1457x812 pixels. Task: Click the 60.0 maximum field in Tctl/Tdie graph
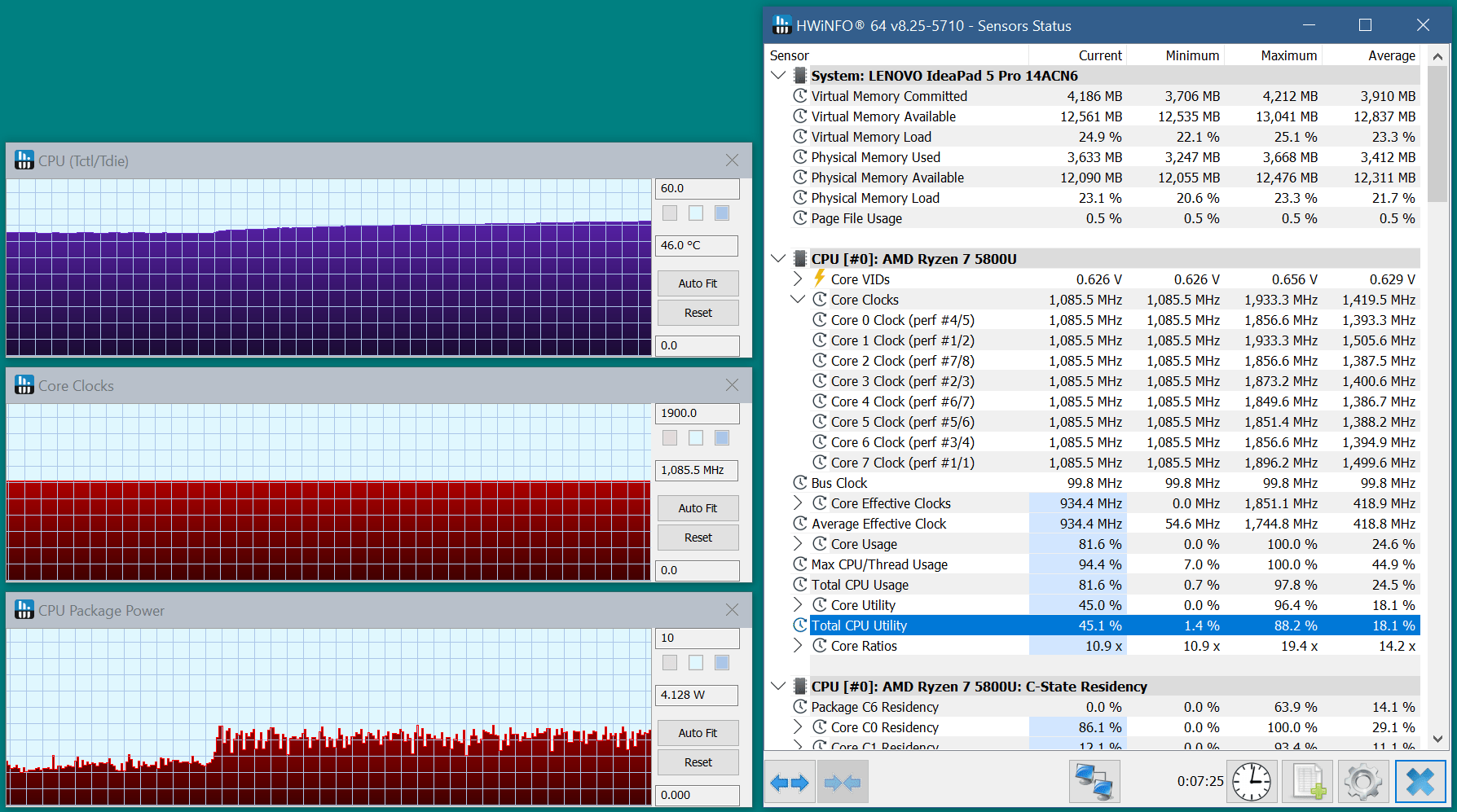tap(698, 188)
